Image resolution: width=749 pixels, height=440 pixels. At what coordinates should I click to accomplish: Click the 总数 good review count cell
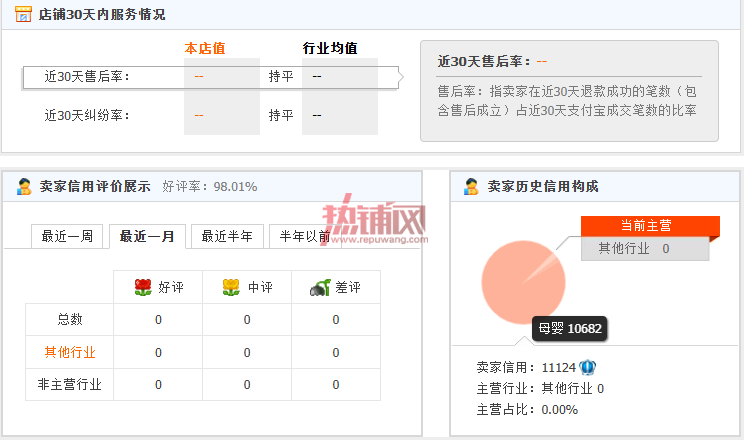point(158,320)
